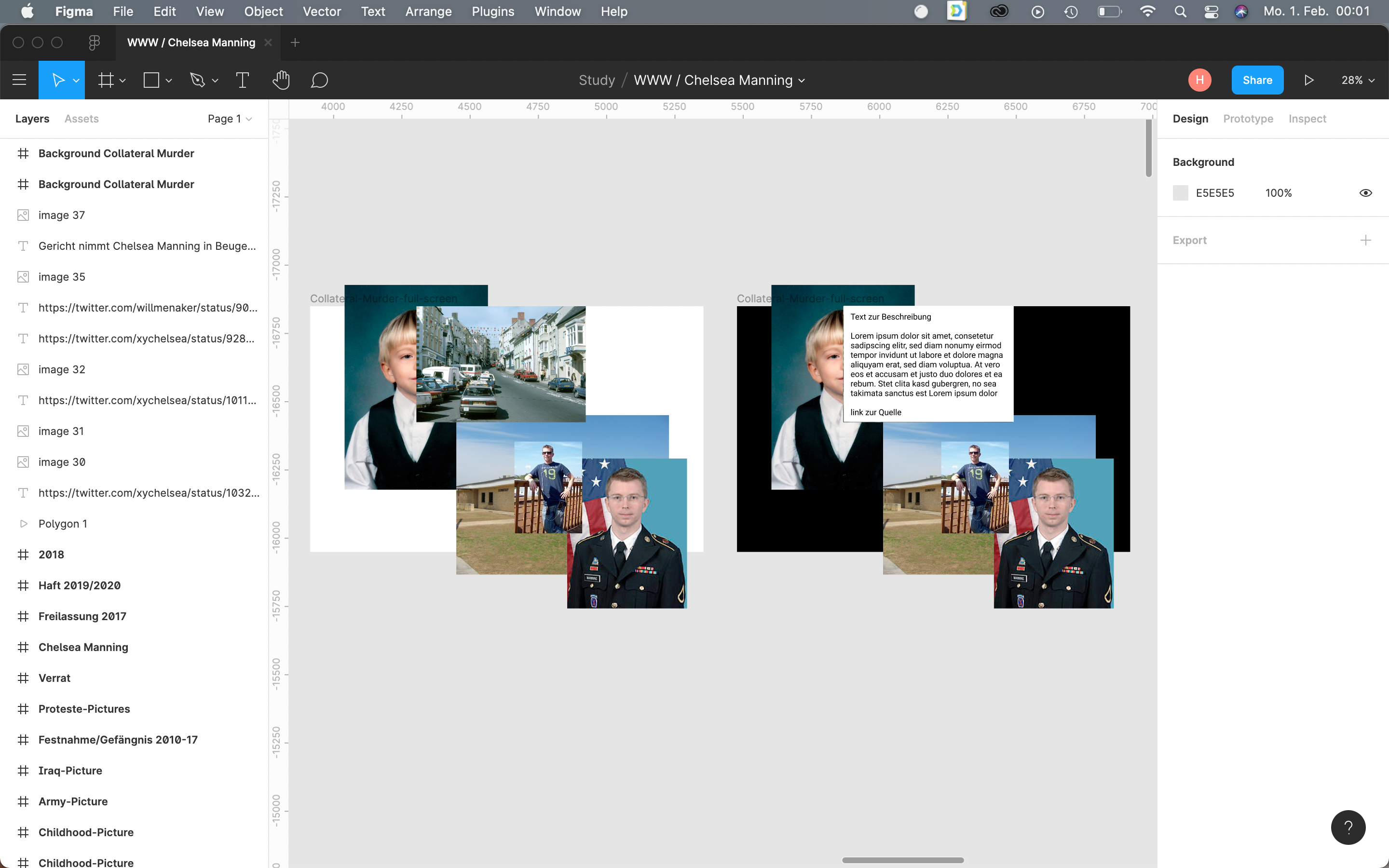Switch to the Prototype tab
This screenshot has height=868, width=1389.
click(1248, 119)
